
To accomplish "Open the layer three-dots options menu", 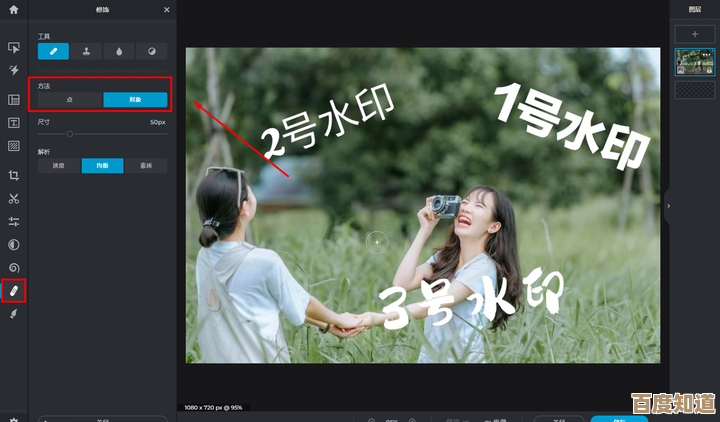I will coord(706,55).
